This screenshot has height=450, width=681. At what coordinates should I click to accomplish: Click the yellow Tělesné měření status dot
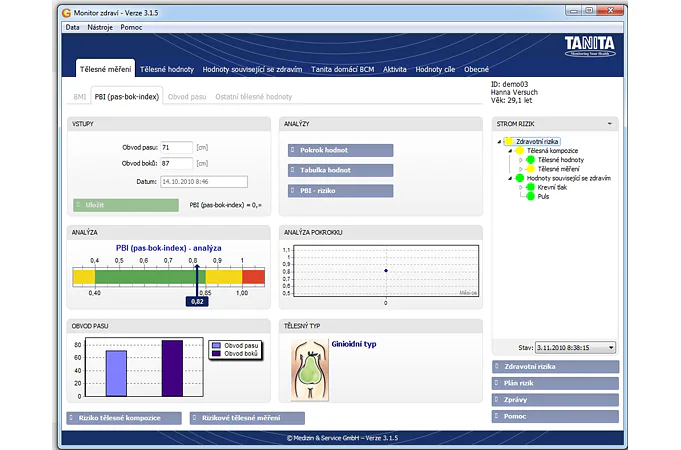pos(530,169)
